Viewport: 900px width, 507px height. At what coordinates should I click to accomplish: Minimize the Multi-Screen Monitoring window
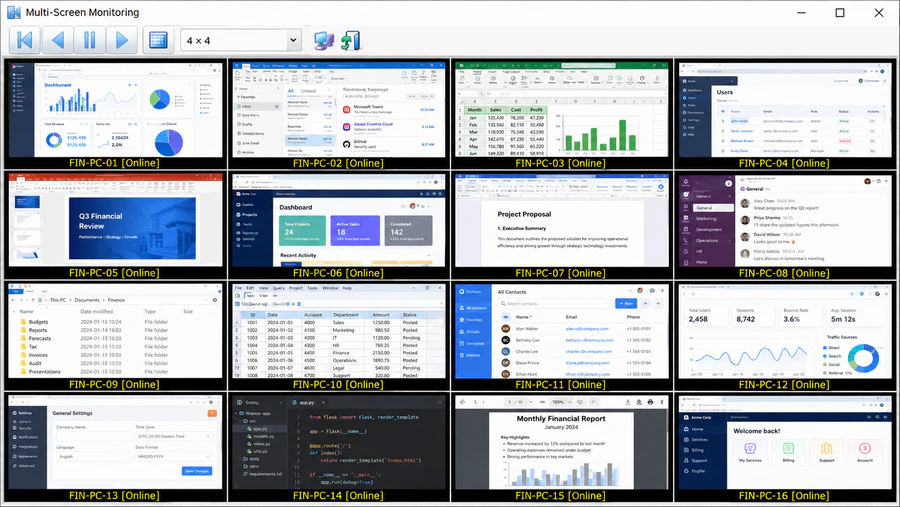801,13
